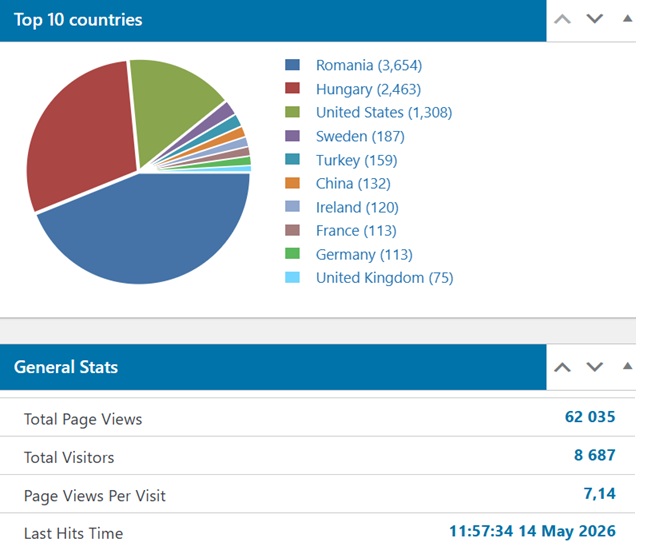Click the Last Hits Time timestamp

pos(532,531)
